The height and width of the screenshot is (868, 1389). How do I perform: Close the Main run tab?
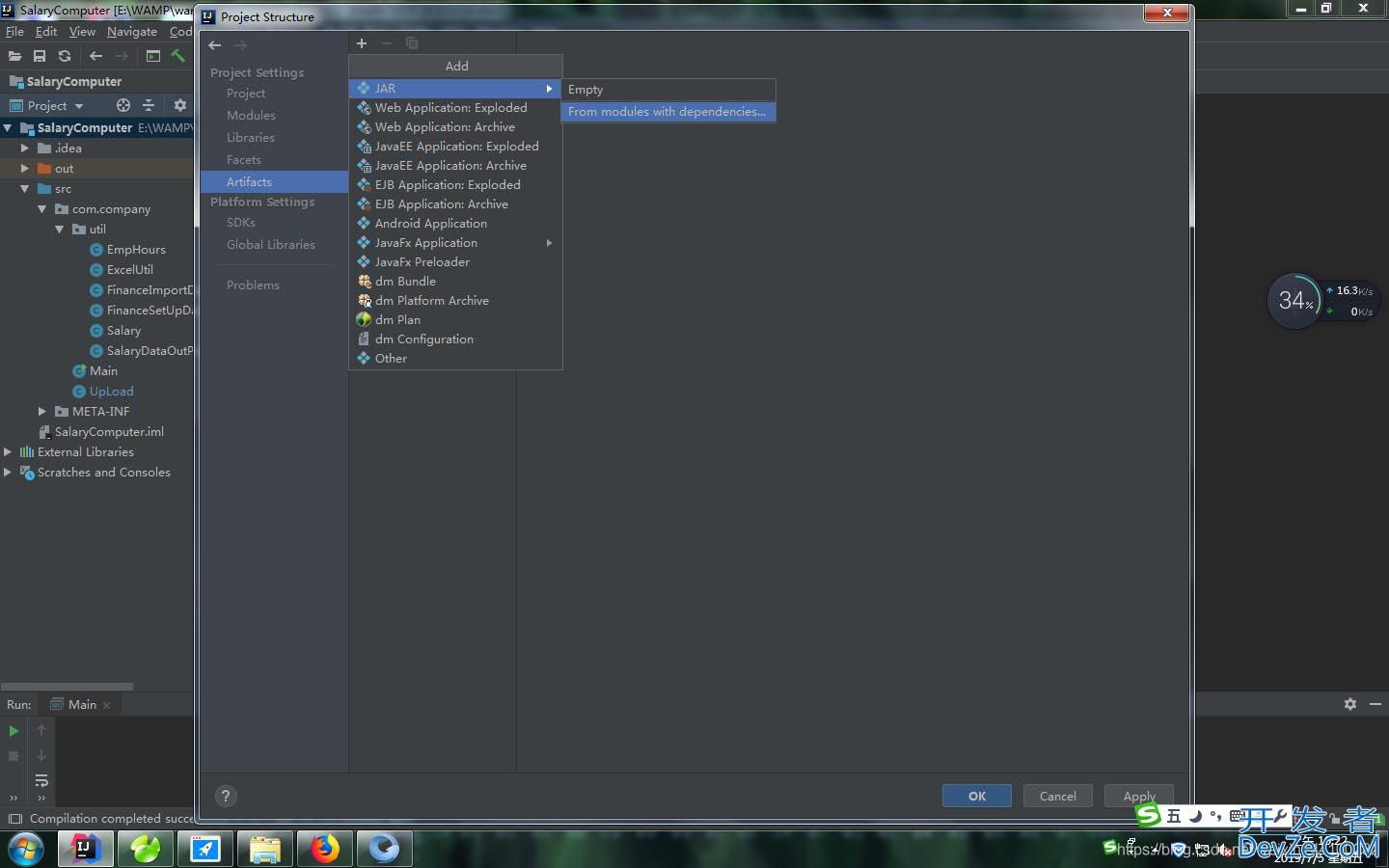click(x=106, y=706)
